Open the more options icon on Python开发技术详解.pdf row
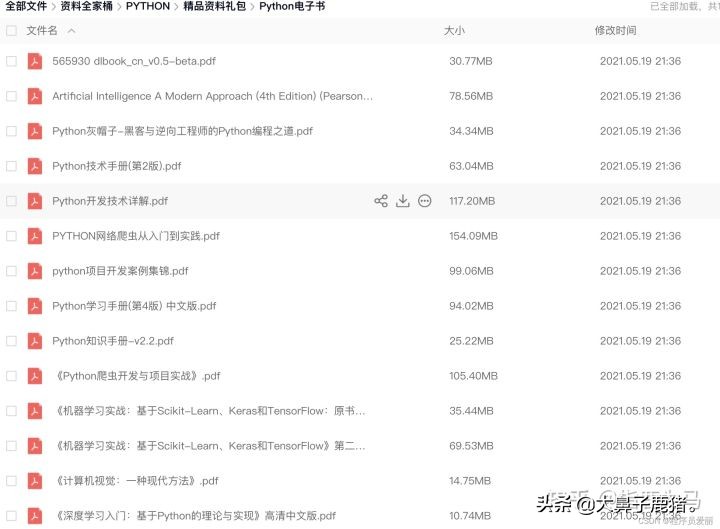Screen dimensions: 720x529 pyautogui.click(x=425, y=201)
